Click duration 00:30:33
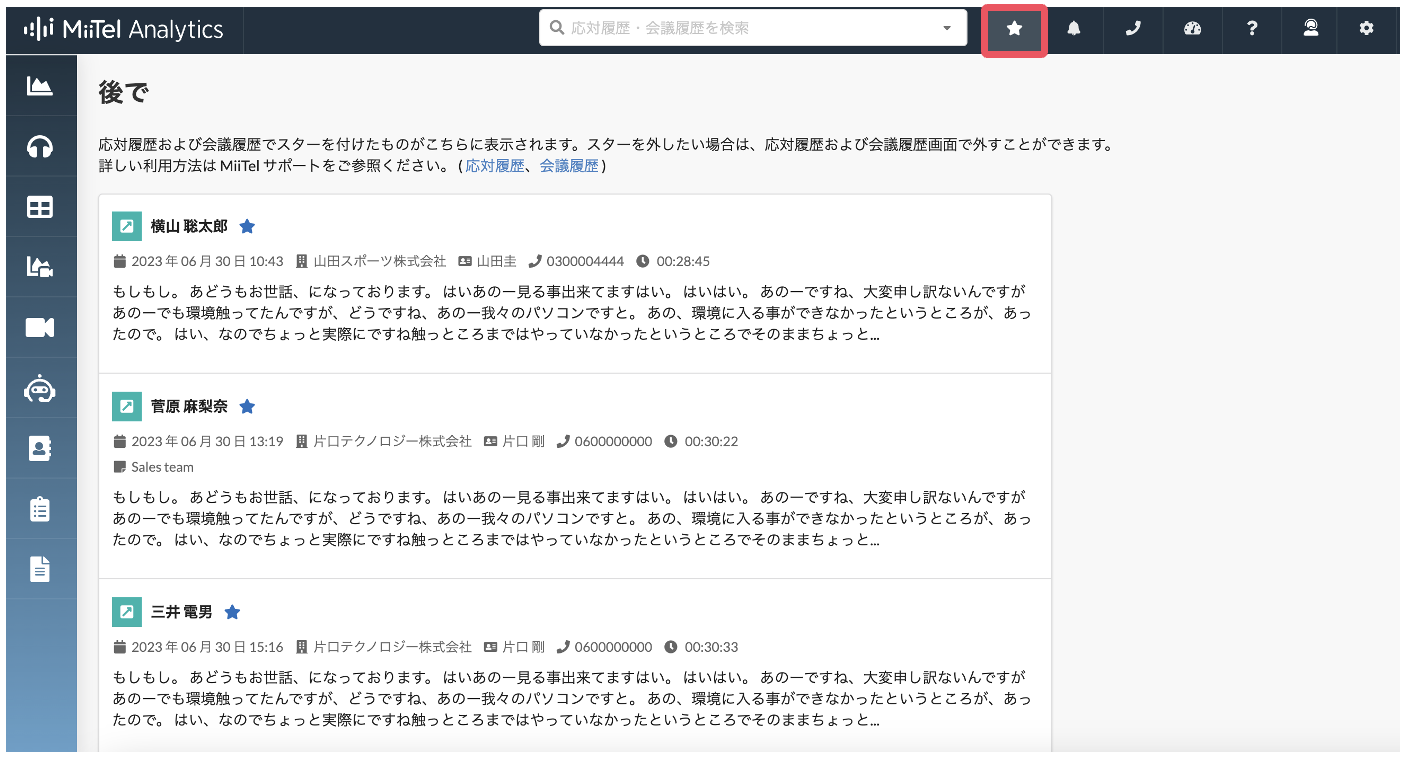 (x=711, y=647)
